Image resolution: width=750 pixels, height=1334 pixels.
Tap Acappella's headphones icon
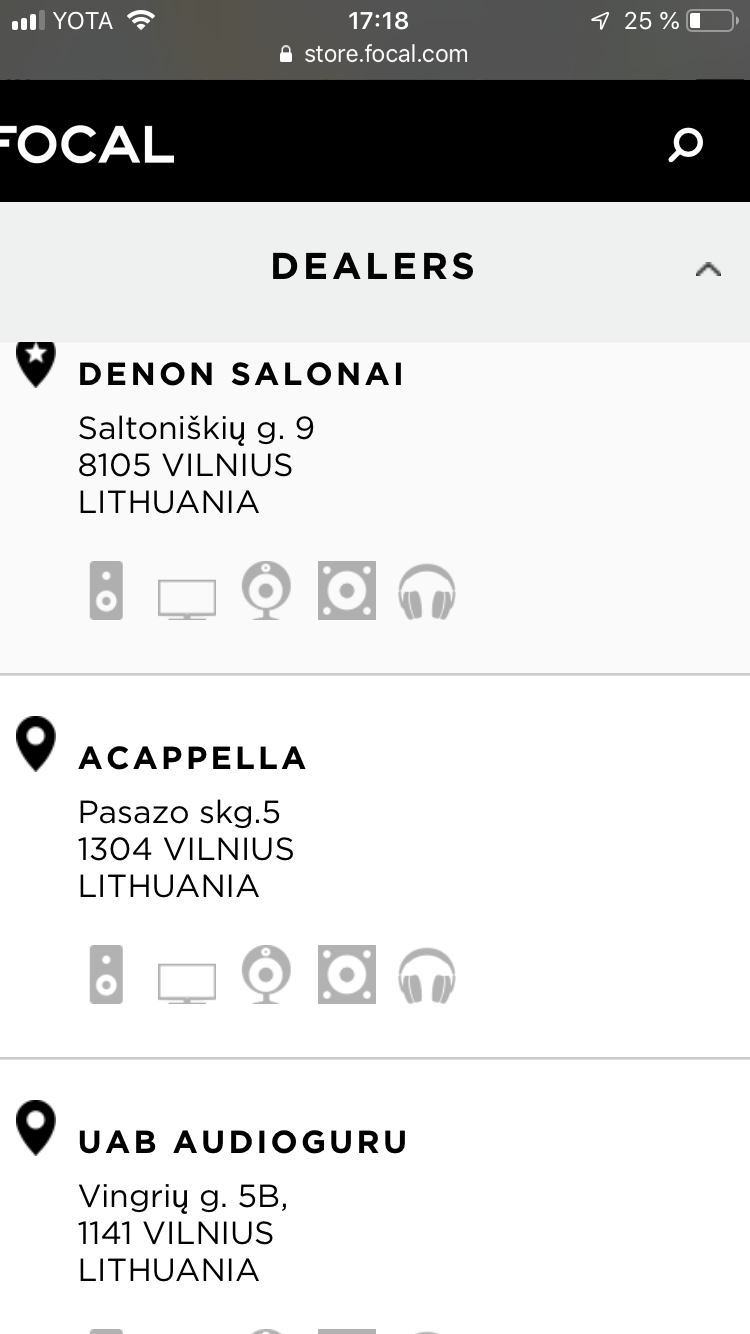[x=427, y=975]
